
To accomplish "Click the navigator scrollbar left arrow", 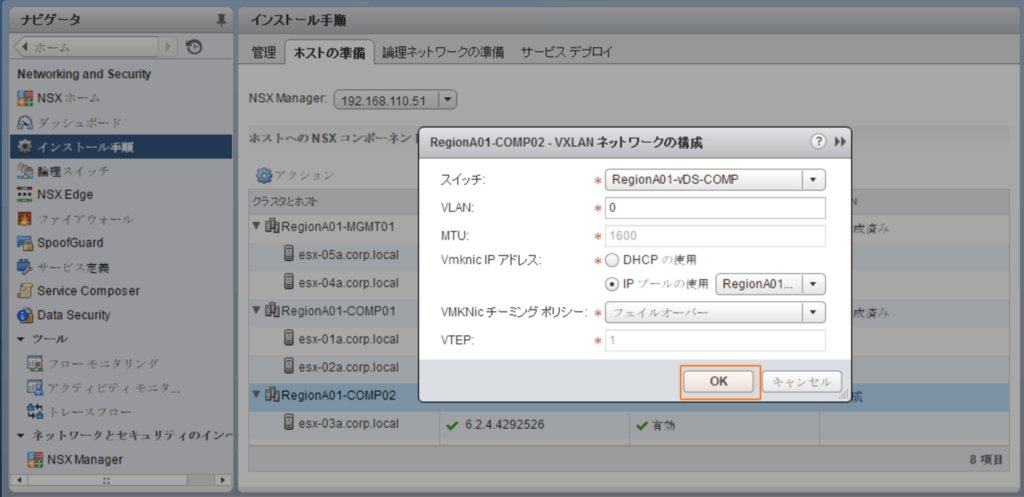I will (x=18, y=480).
